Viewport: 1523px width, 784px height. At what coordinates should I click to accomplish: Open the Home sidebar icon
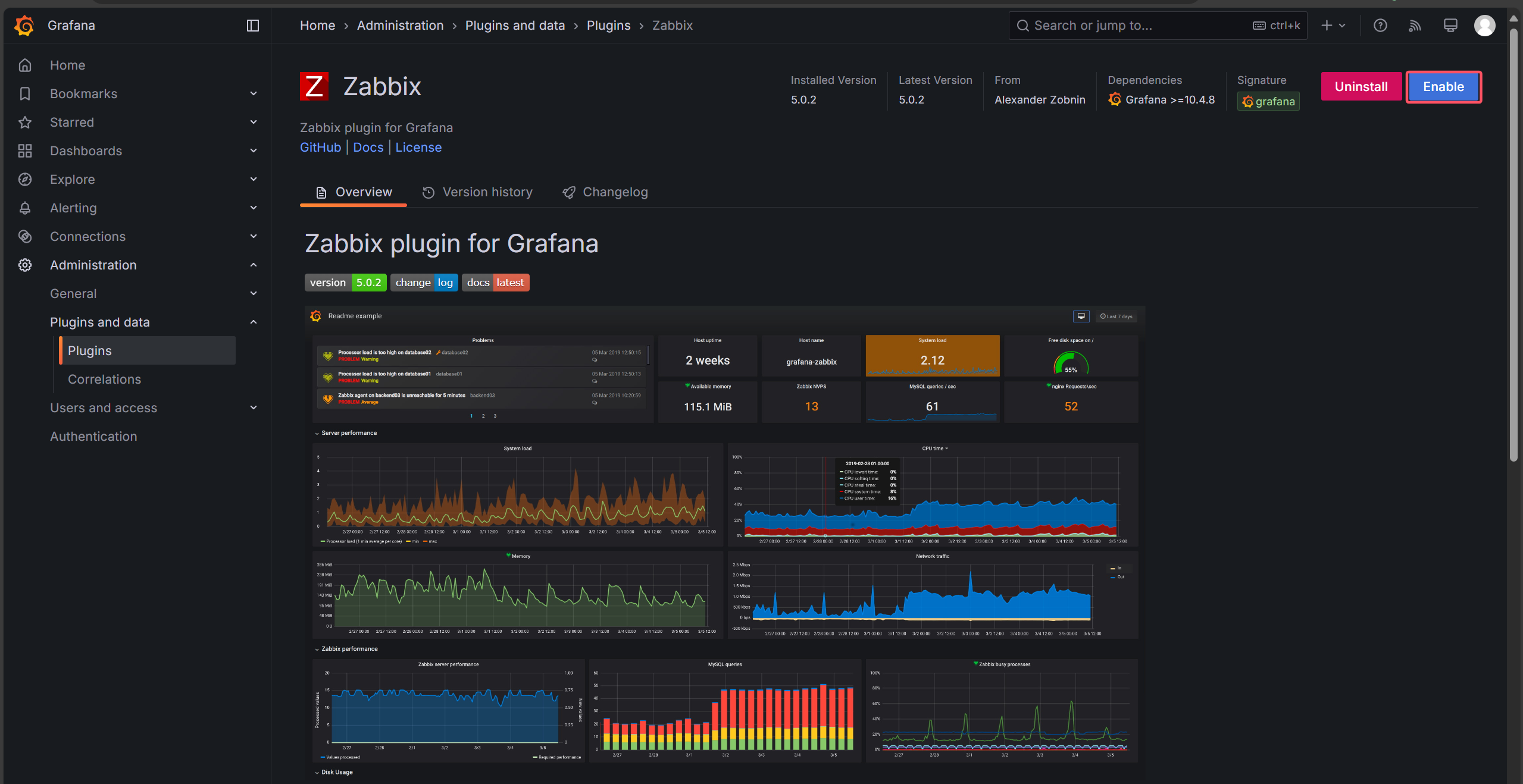[25, 65]
